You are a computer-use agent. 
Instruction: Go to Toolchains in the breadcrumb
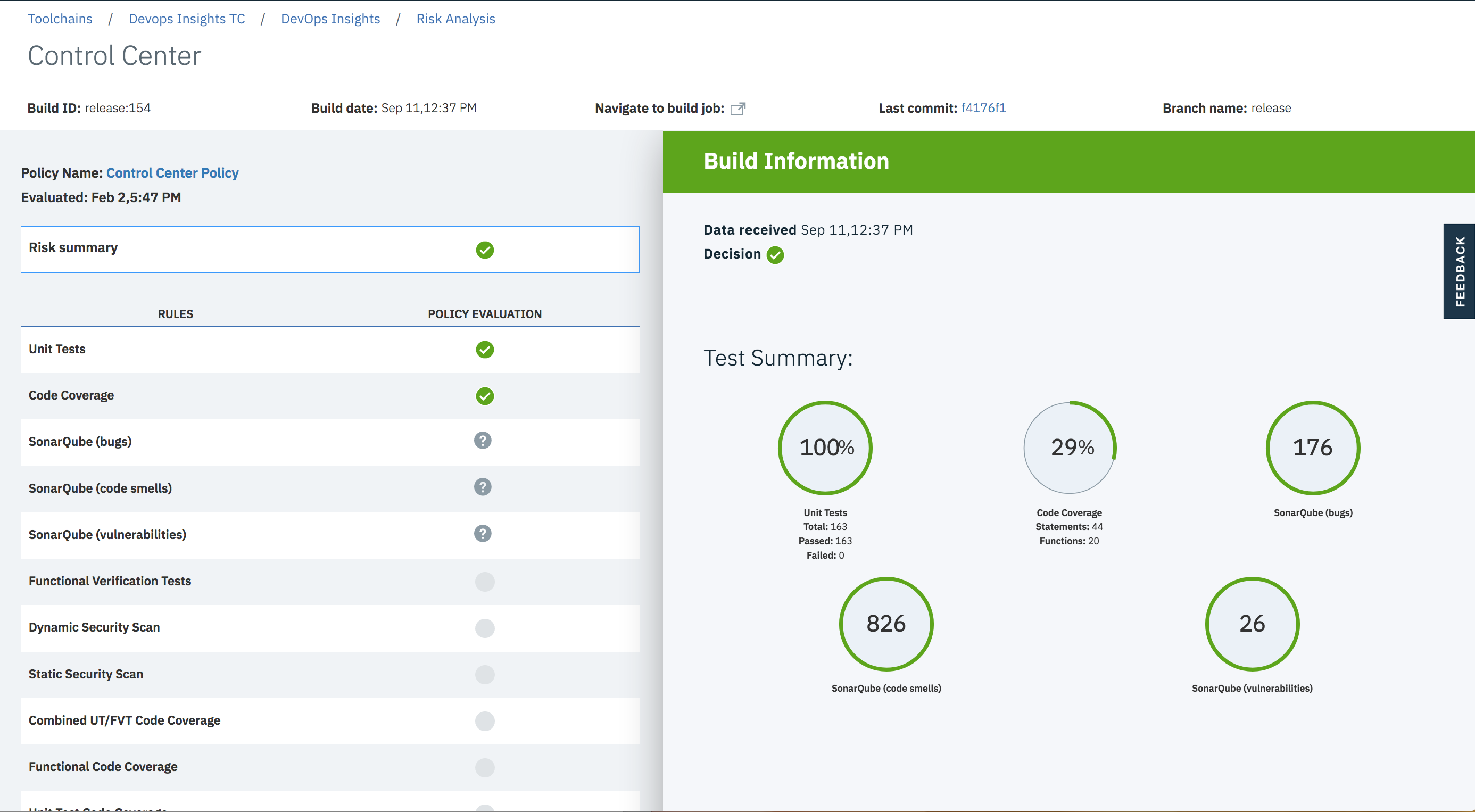point(60,19)
